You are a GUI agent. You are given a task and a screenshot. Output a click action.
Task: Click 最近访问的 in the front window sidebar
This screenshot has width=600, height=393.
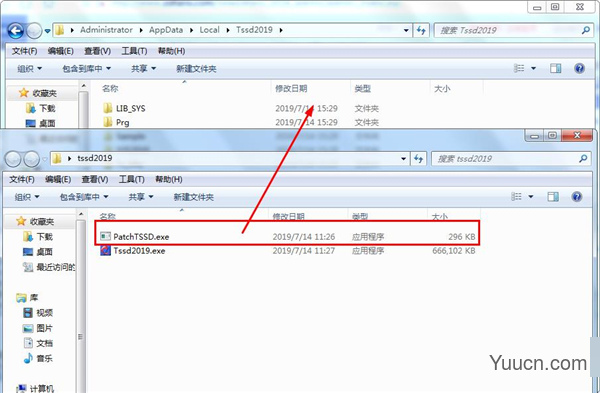click(x=49, y=267)
